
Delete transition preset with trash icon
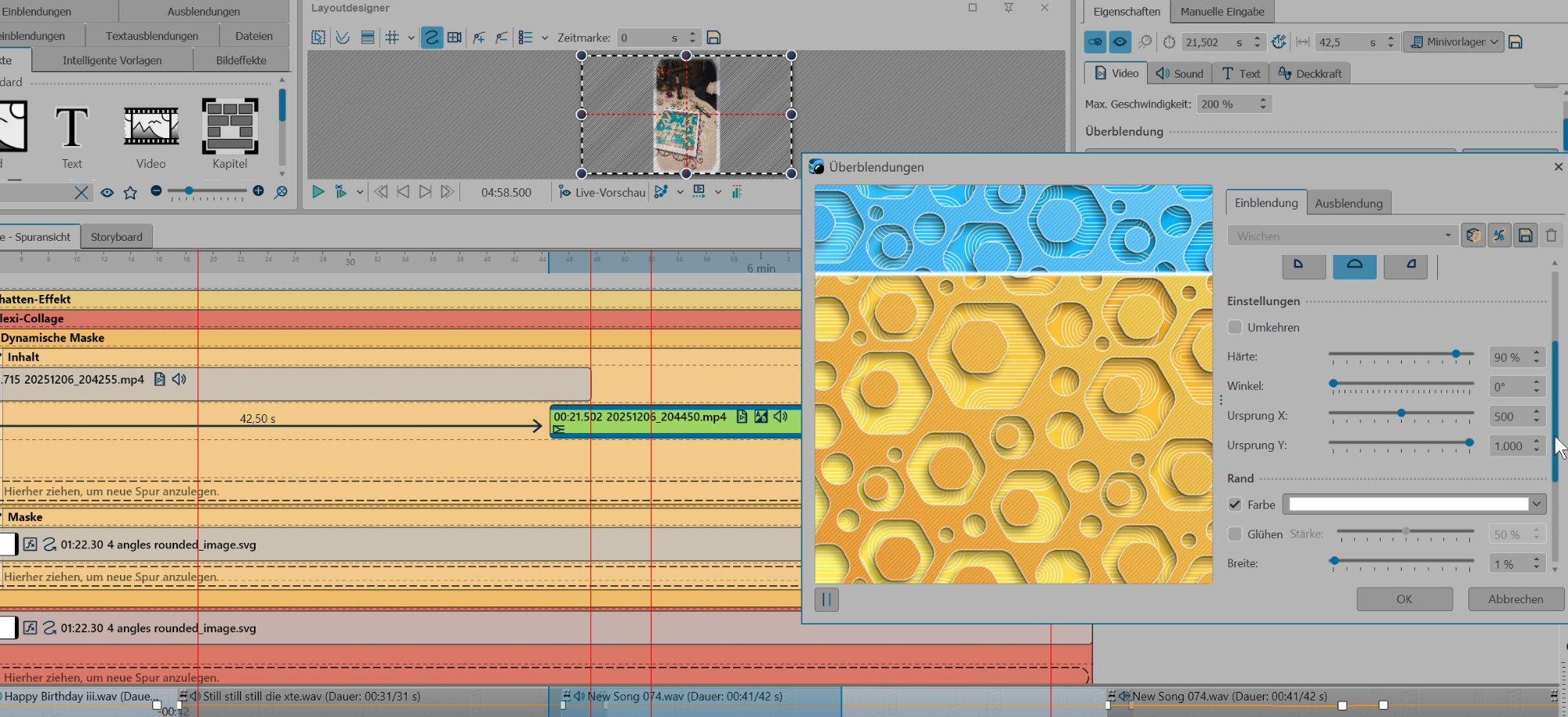click(x=1551, y=235)
